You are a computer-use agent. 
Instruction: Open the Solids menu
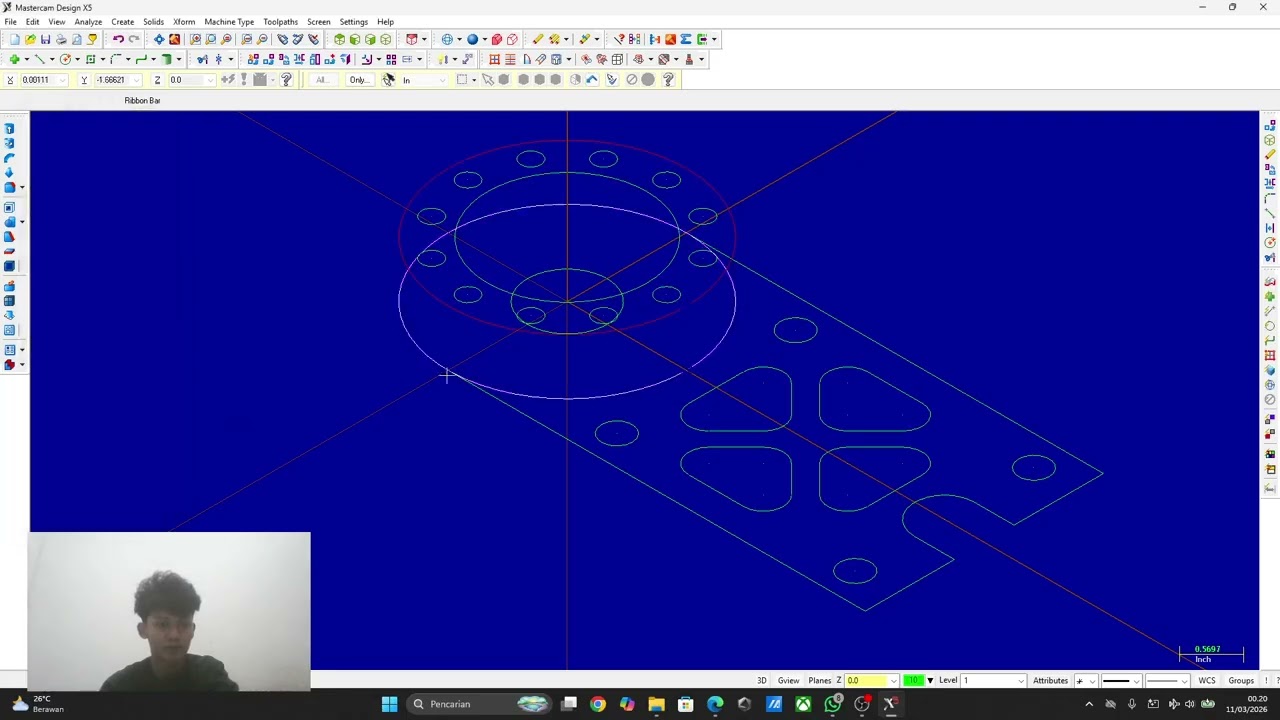pos(153,21)
